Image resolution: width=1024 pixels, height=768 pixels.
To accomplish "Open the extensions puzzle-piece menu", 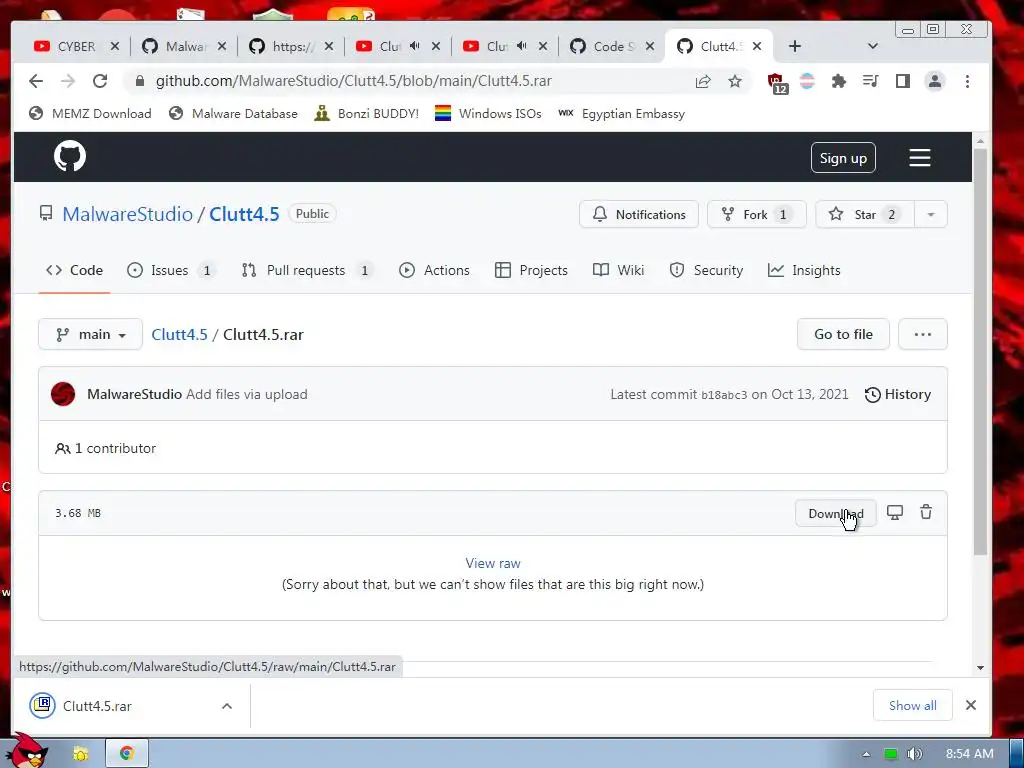I will (x=839, y=81).
